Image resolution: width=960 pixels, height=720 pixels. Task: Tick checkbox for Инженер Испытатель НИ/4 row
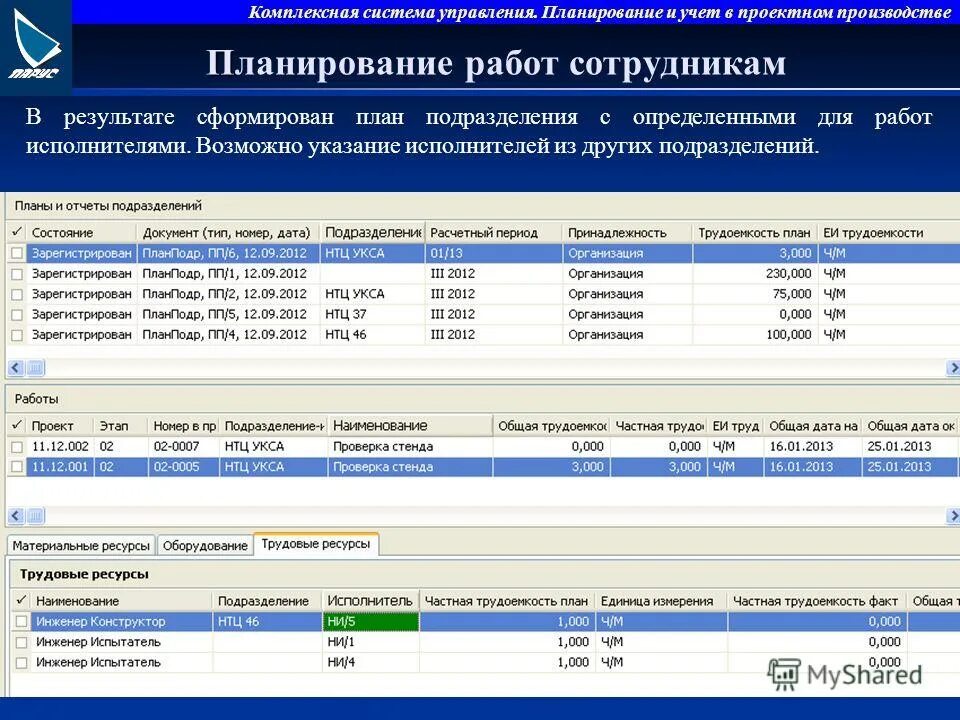point(21,662)
